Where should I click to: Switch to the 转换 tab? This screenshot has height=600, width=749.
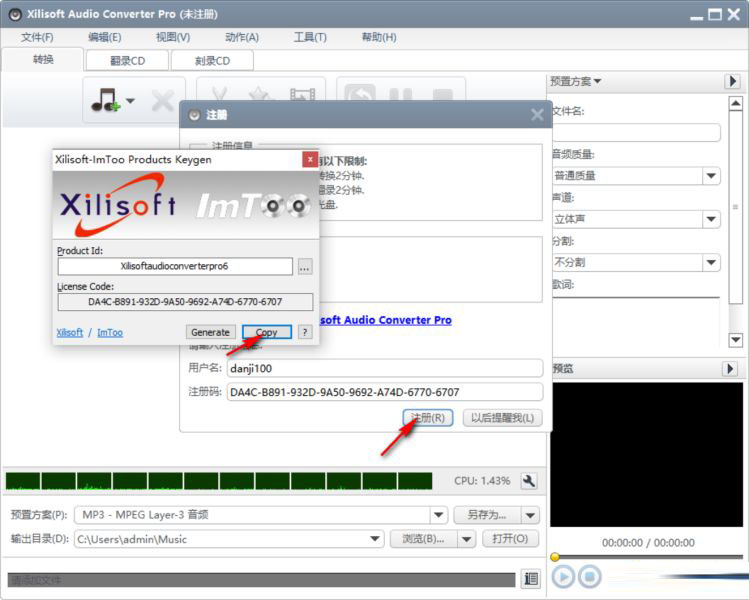[43, 60]
